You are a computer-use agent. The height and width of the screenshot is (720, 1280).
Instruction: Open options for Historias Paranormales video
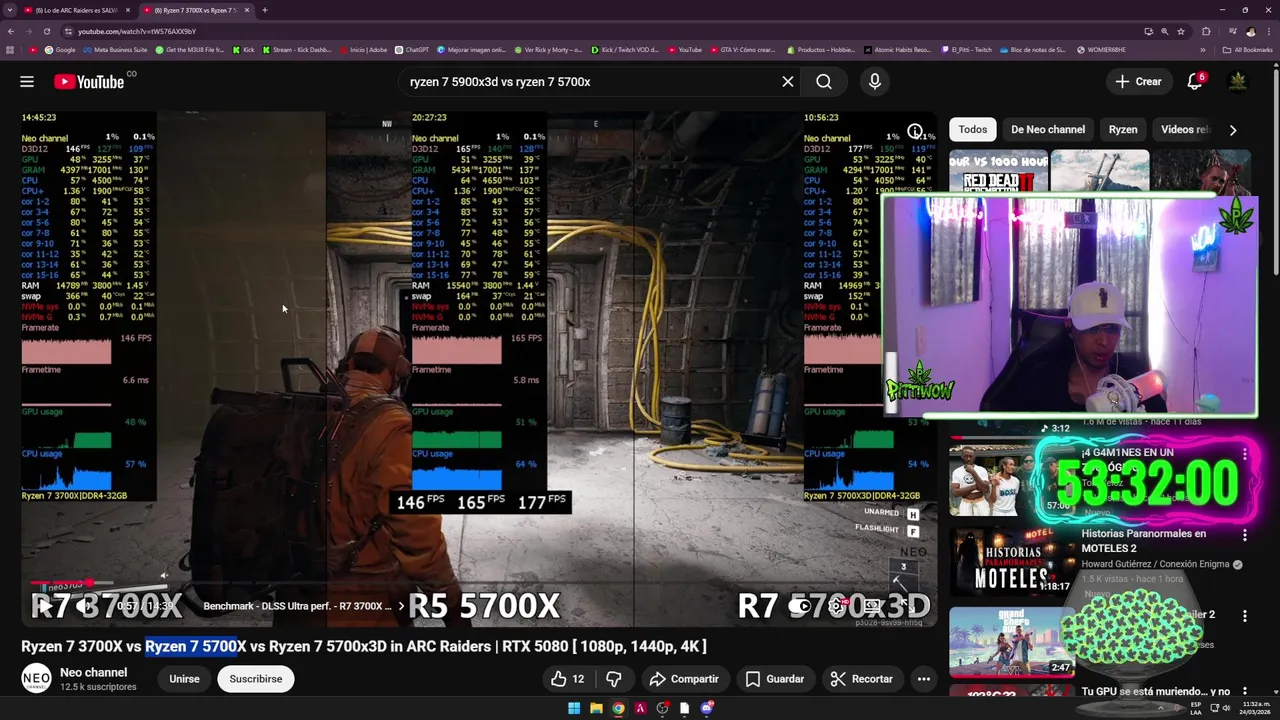point(1245,535)
